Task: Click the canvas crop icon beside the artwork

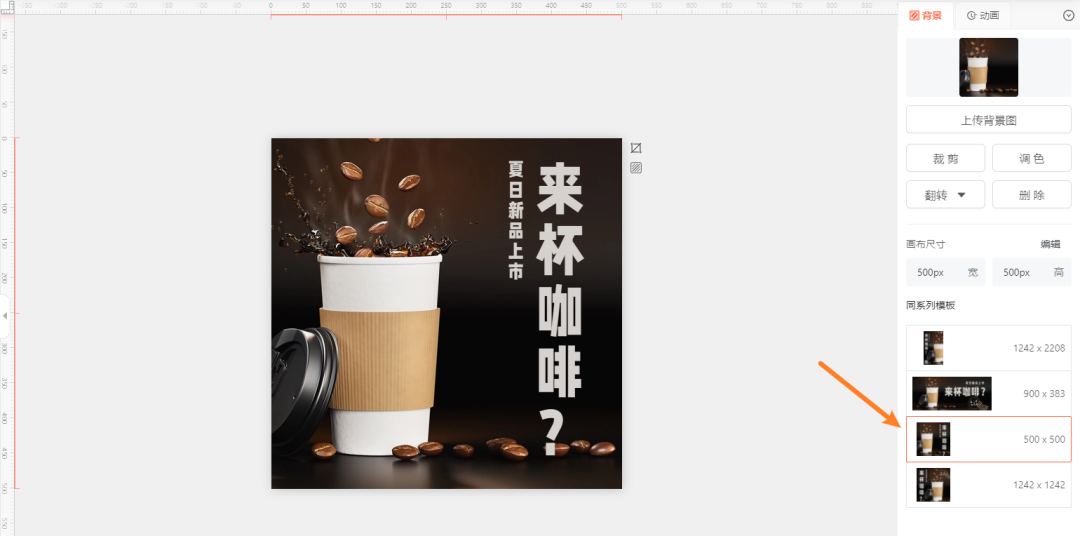Action: point(636,148)
